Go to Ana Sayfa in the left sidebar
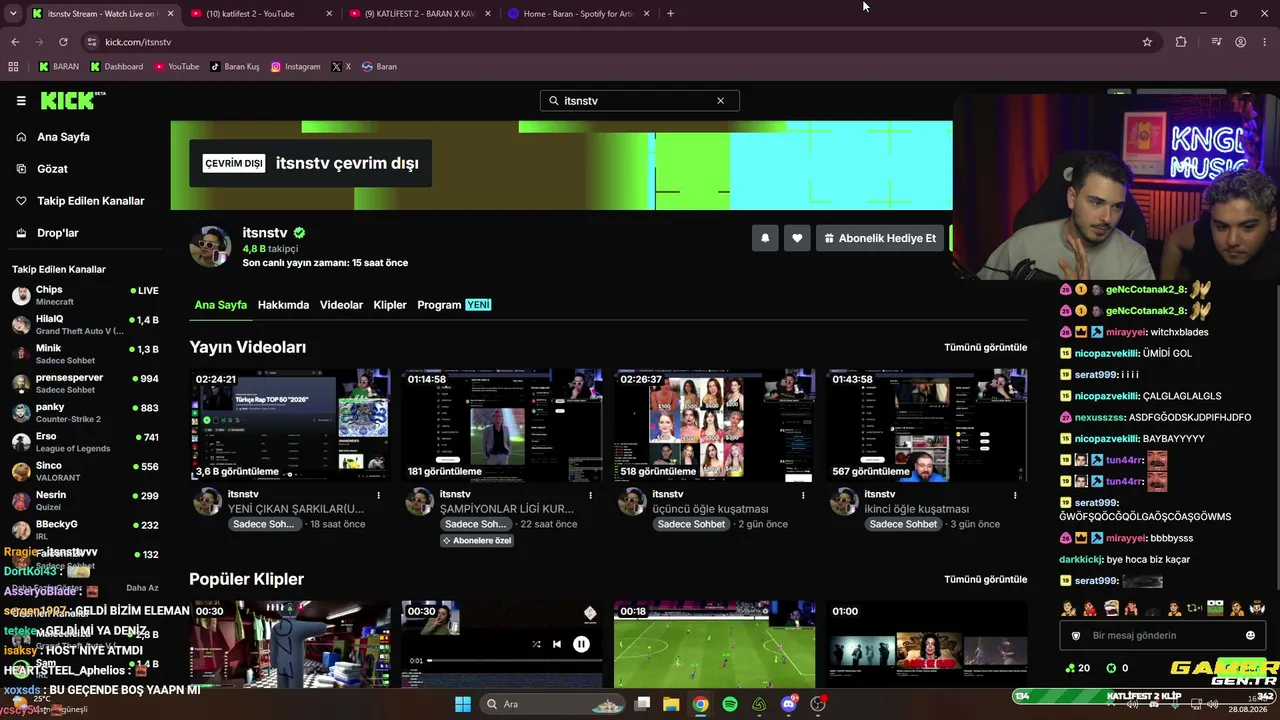This screenshot has height=720, width=1280. [x=63, y=137]
